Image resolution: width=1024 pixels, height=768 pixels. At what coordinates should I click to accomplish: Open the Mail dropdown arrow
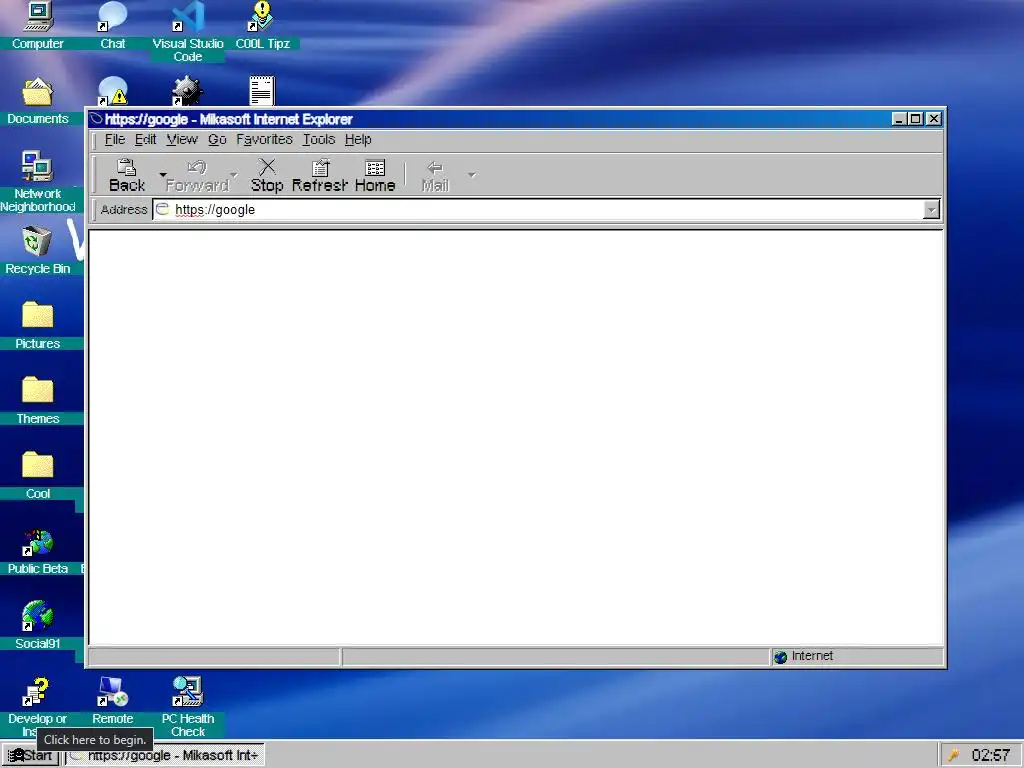coord(472,175)
